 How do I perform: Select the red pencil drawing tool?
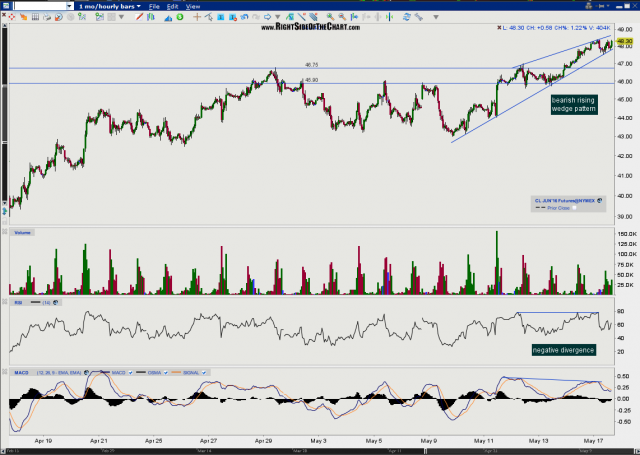pyautogui.click(x=139, y=17)
